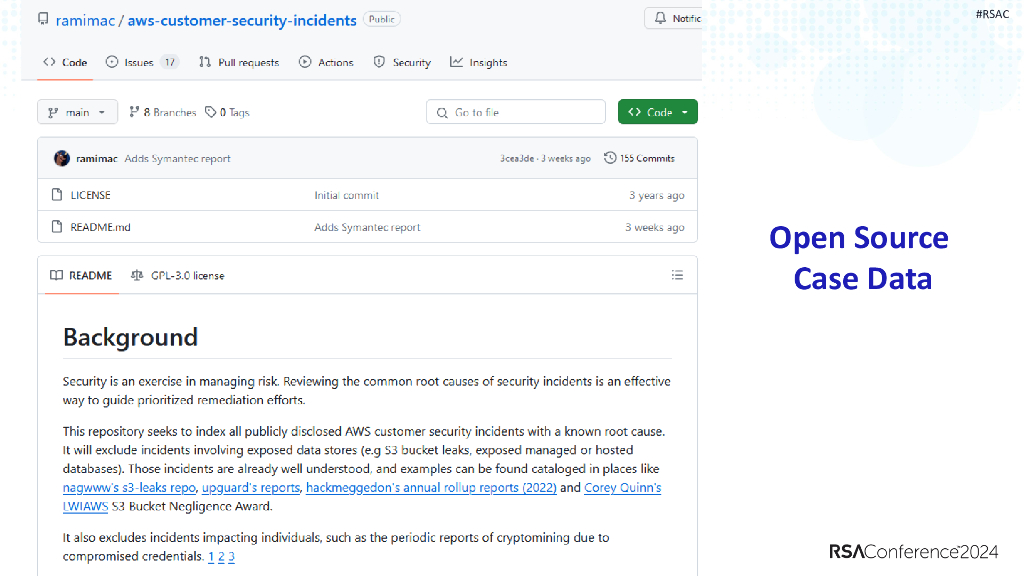Screen dimensions: 1024x576
Task: Click the repository icon beside ramimac
Action: [x=43, y=18]
